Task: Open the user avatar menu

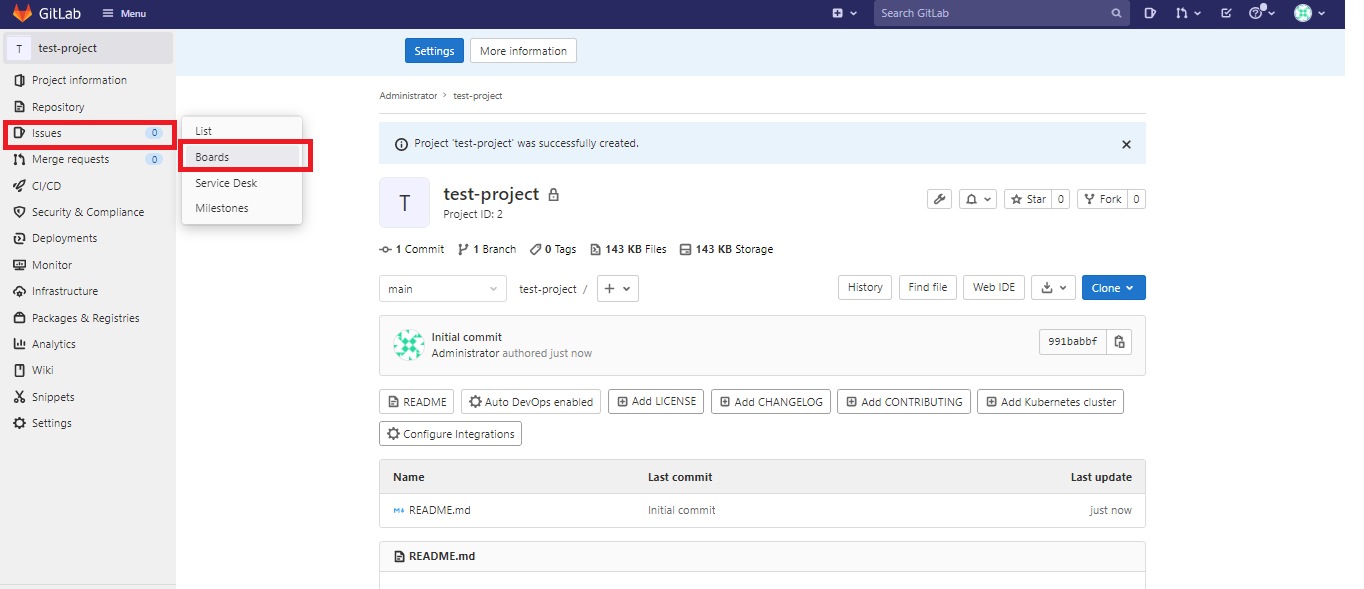Action: tap(1309, 14)
